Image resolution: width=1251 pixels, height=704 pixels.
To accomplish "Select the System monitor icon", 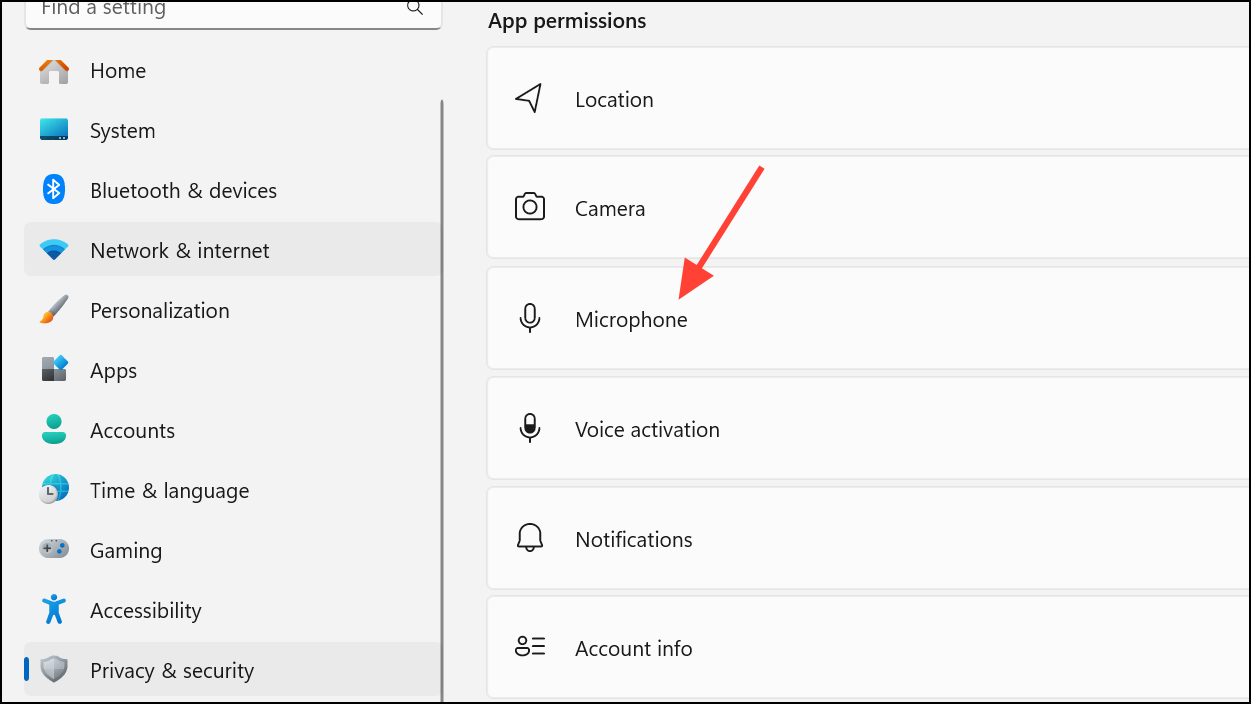I will tap(54, 130).
